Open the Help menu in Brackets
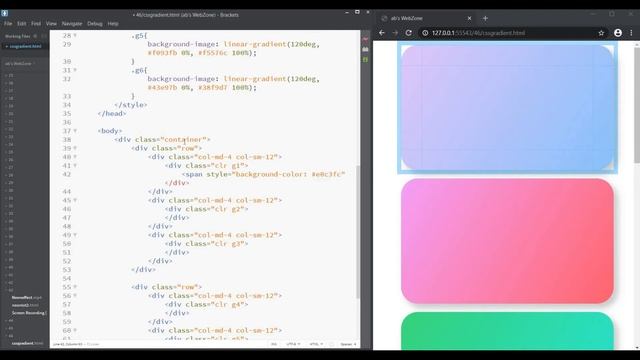This screenshot has height=360, width=640. click(x=113, y=24)
